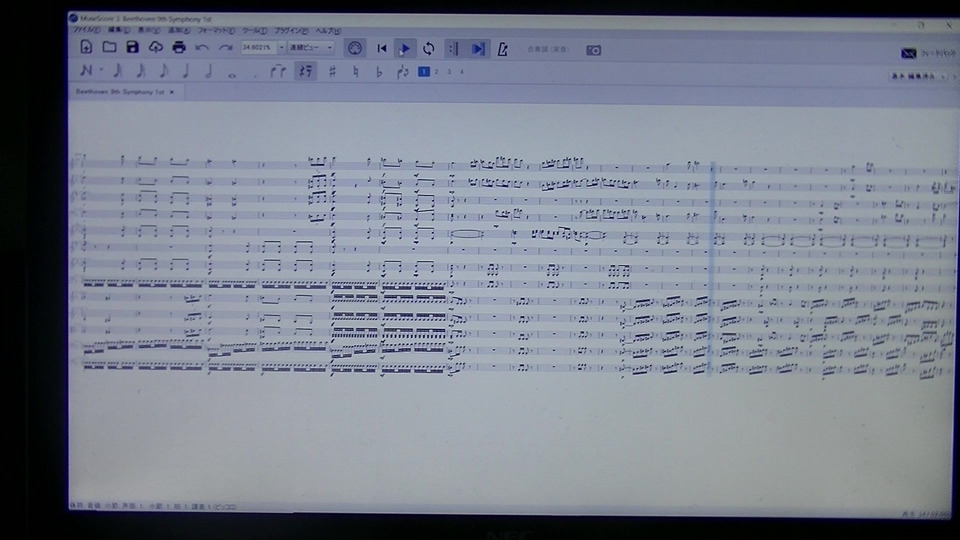This screenshot has width=960, height=540.
Task: Select the Beethoven 9th Symphony 1st tab
Action: (119, 92)
